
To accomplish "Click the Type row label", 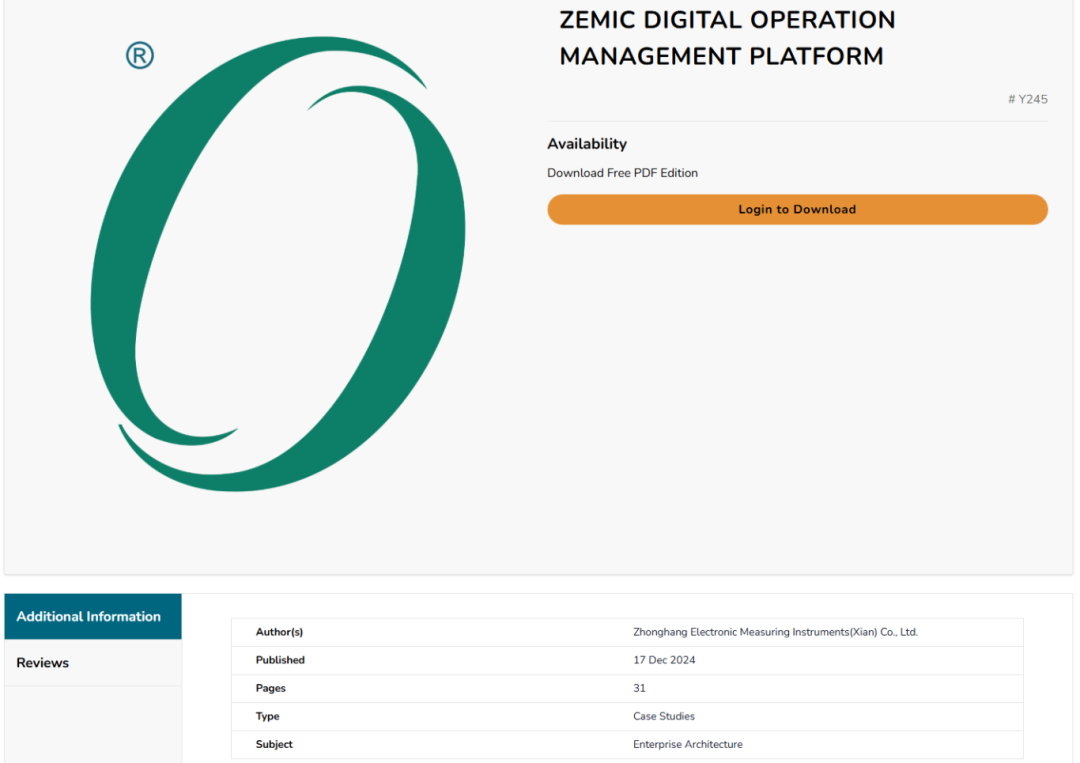I will click(x=267, y=716).
